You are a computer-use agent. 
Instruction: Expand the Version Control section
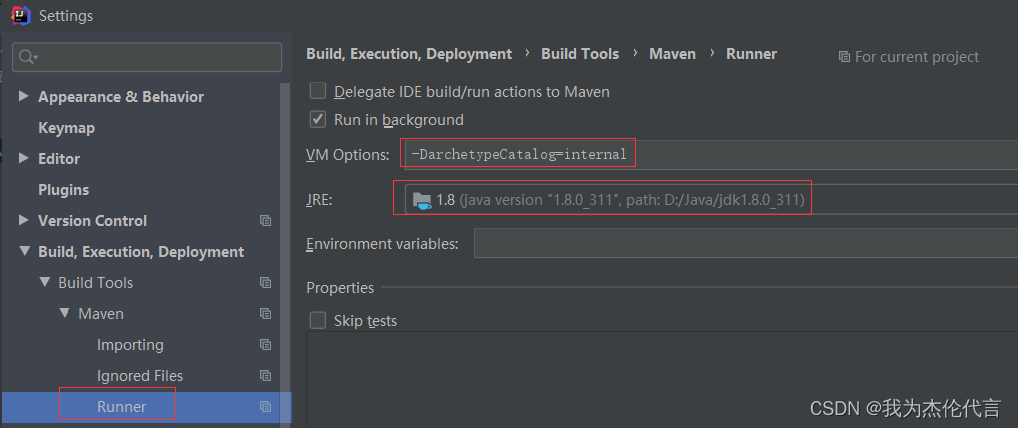click(24, 220)
